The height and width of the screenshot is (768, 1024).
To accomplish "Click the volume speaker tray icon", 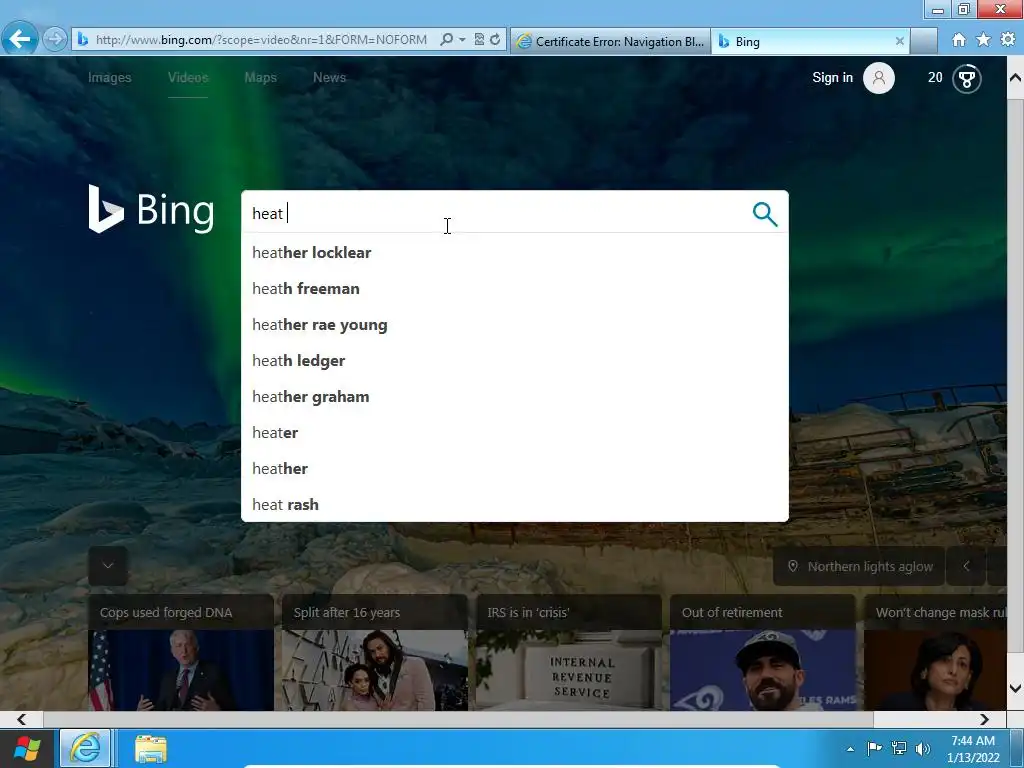I will click(x=923, y=748).
